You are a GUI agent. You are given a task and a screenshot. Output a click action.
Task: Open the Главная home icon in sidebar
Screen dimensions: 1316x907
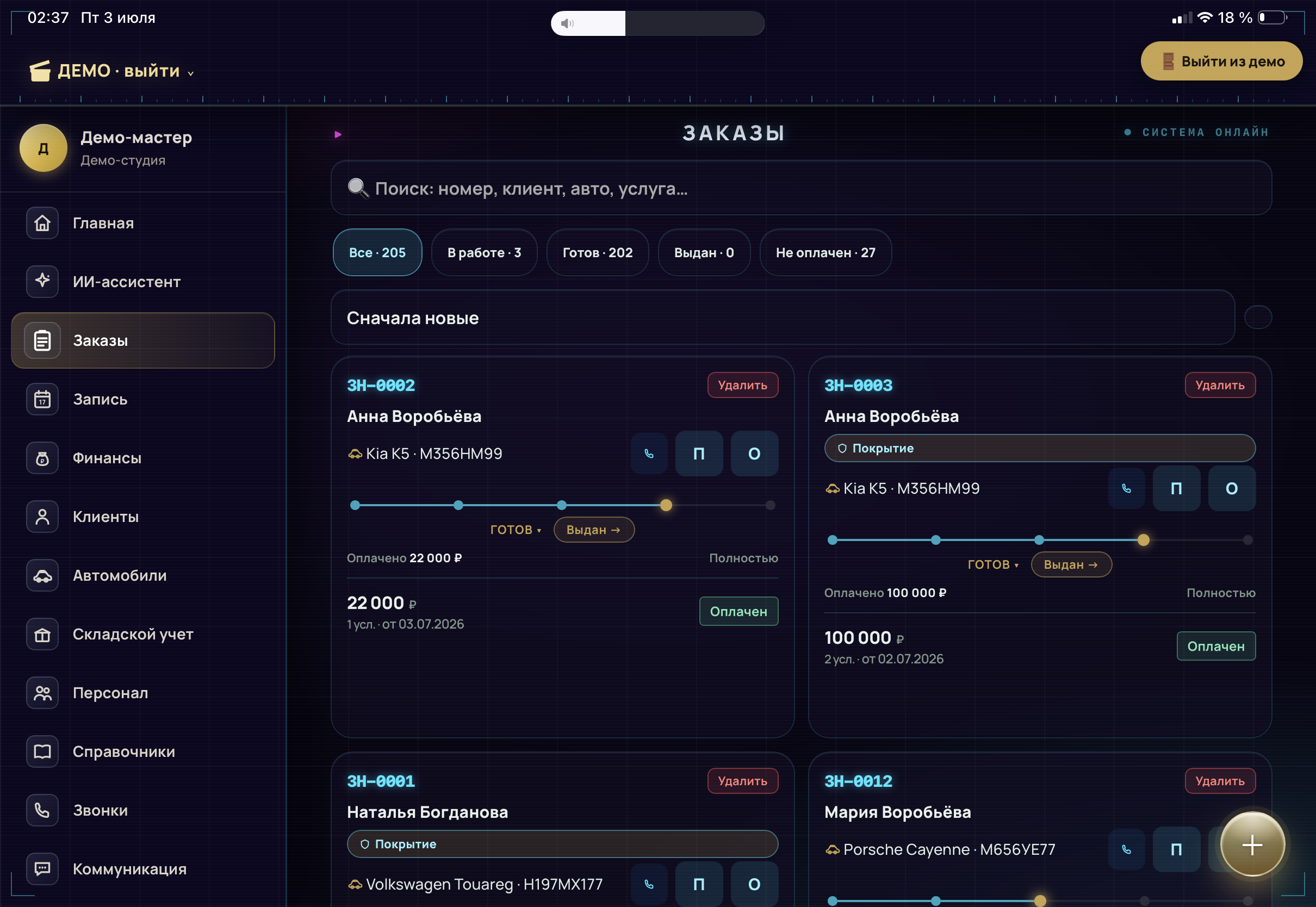[42, 223]
